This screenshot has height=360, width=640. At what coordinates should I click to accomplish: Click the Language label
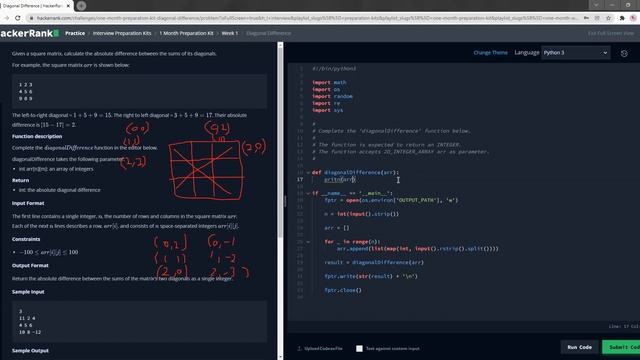(x=527, y=53)
